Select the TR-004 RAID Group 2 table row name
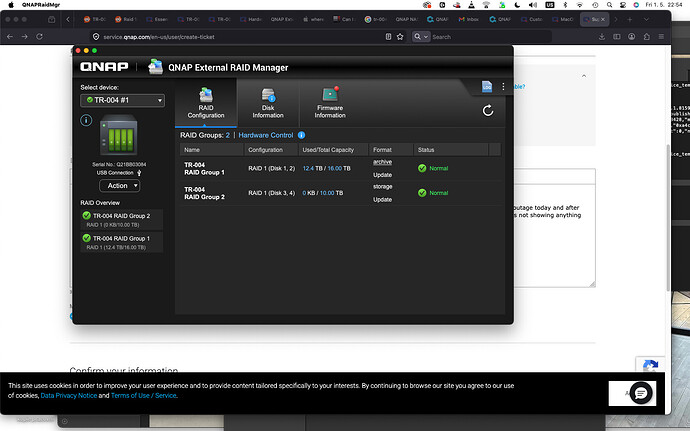The image size is (690, 431). [204, 193]
